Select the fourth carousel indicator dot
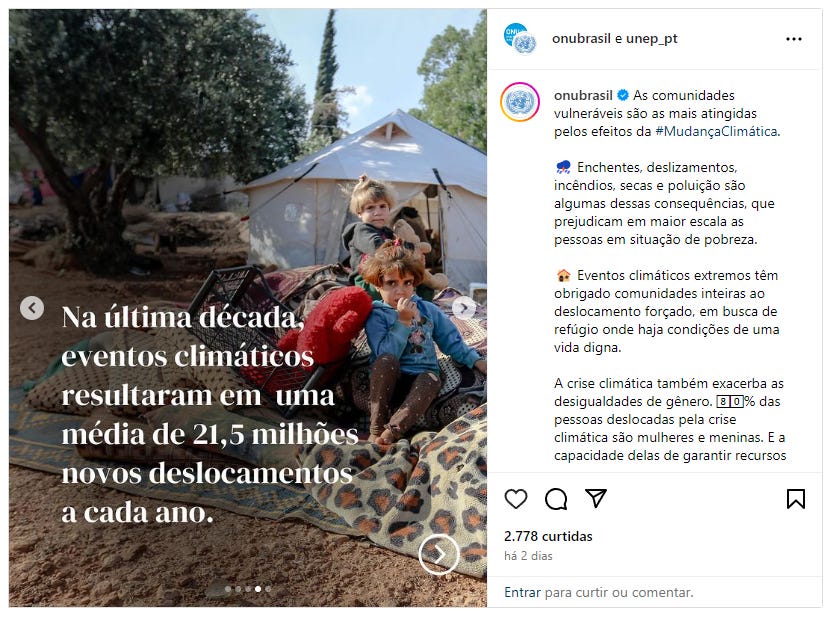Screen dimensions: 831x617 [x=258, y=589]
